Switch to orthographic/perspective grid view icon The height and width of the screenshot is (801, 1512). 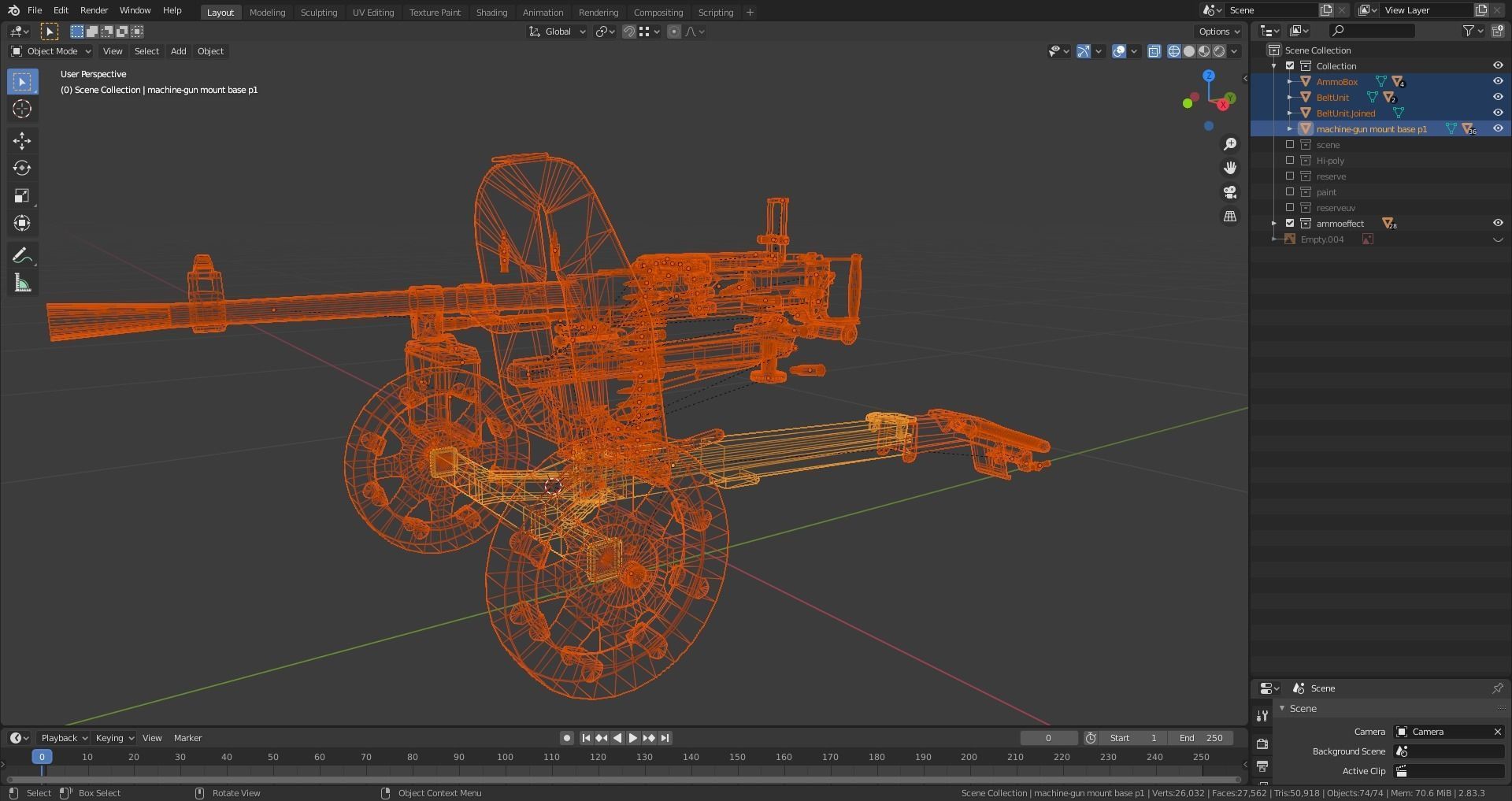[x=1229, y=217]
